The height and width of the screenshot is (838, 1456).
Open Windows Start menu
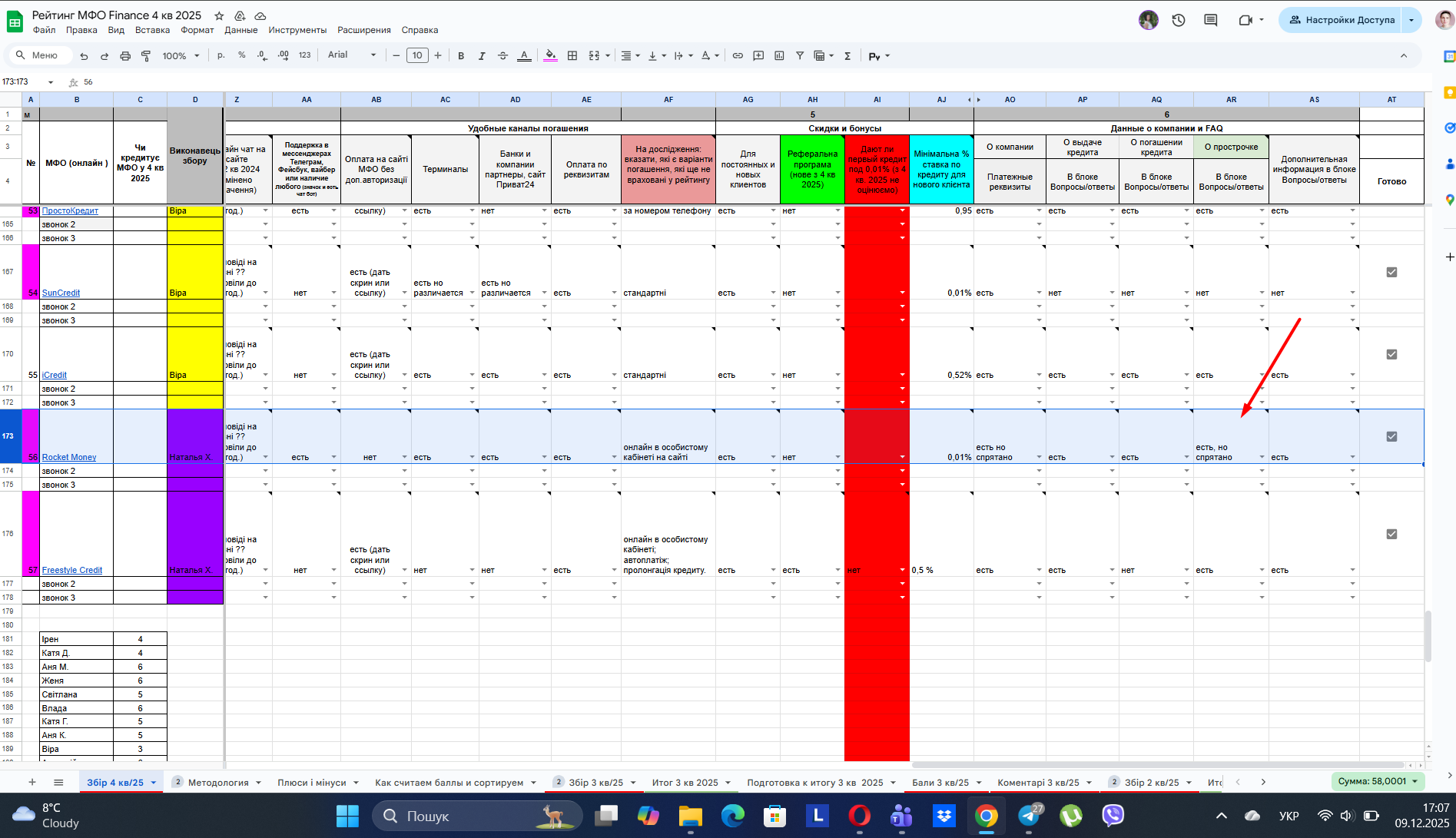click(347, 816)
